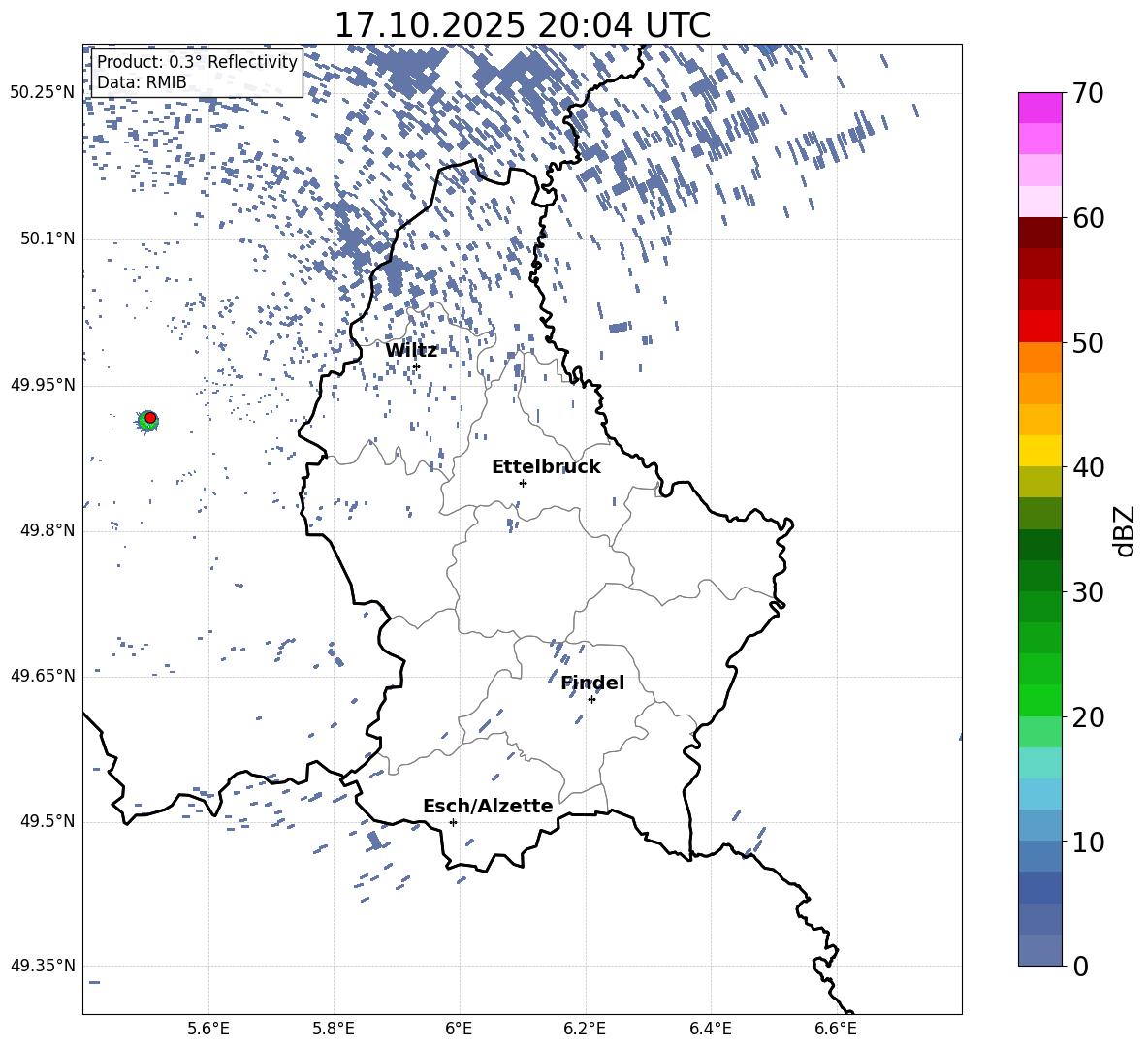Click the cross marker below Esch/Alzette
This screenshot has width=1148, height=1048.
tap(453, 822)
